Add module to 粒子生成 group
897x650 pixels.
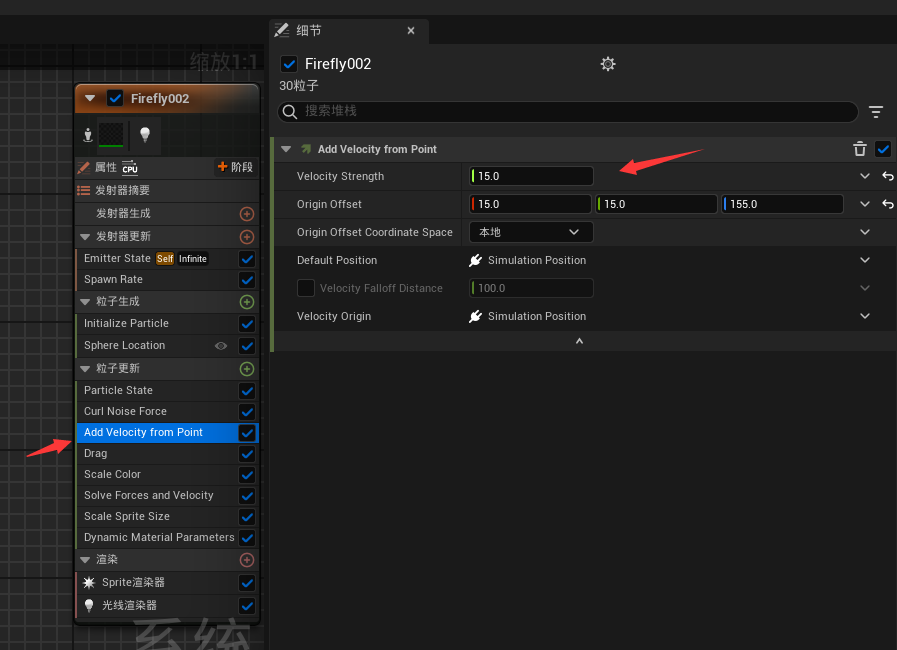click(x=247, y=302)
